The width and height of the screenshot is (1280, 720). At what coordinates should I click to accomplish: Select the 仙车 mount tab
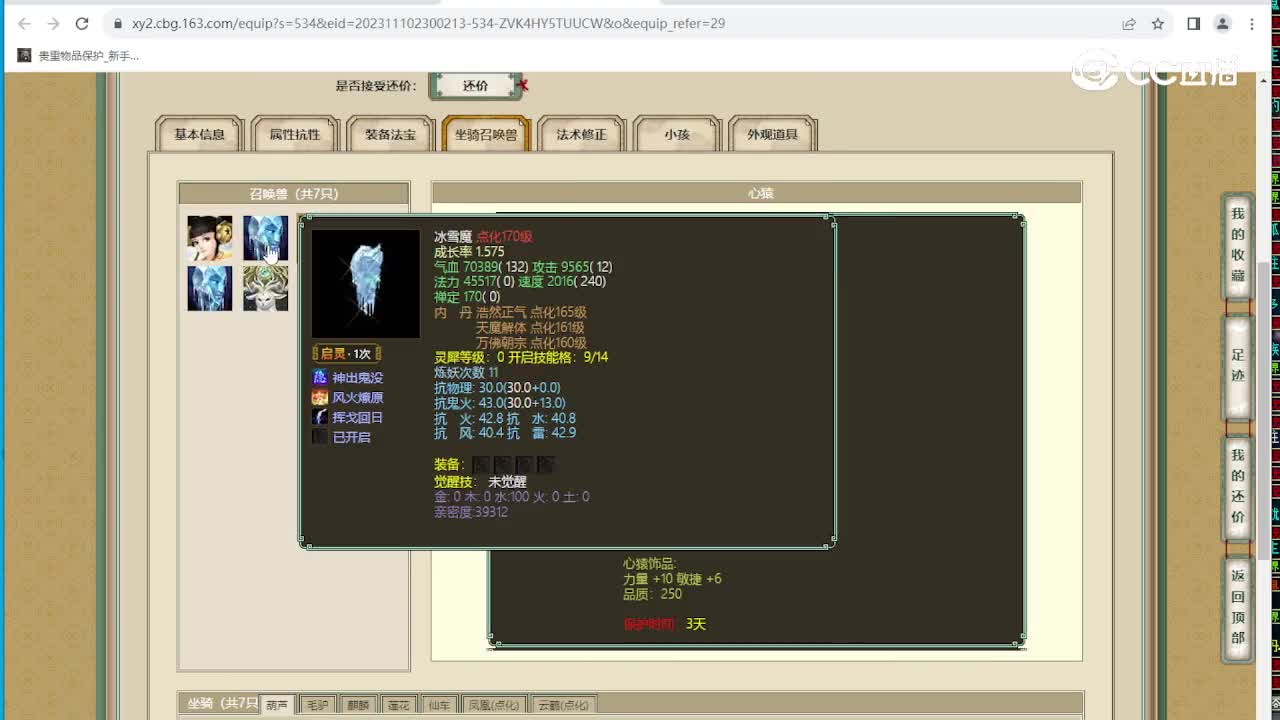click(x=439, y=705)
